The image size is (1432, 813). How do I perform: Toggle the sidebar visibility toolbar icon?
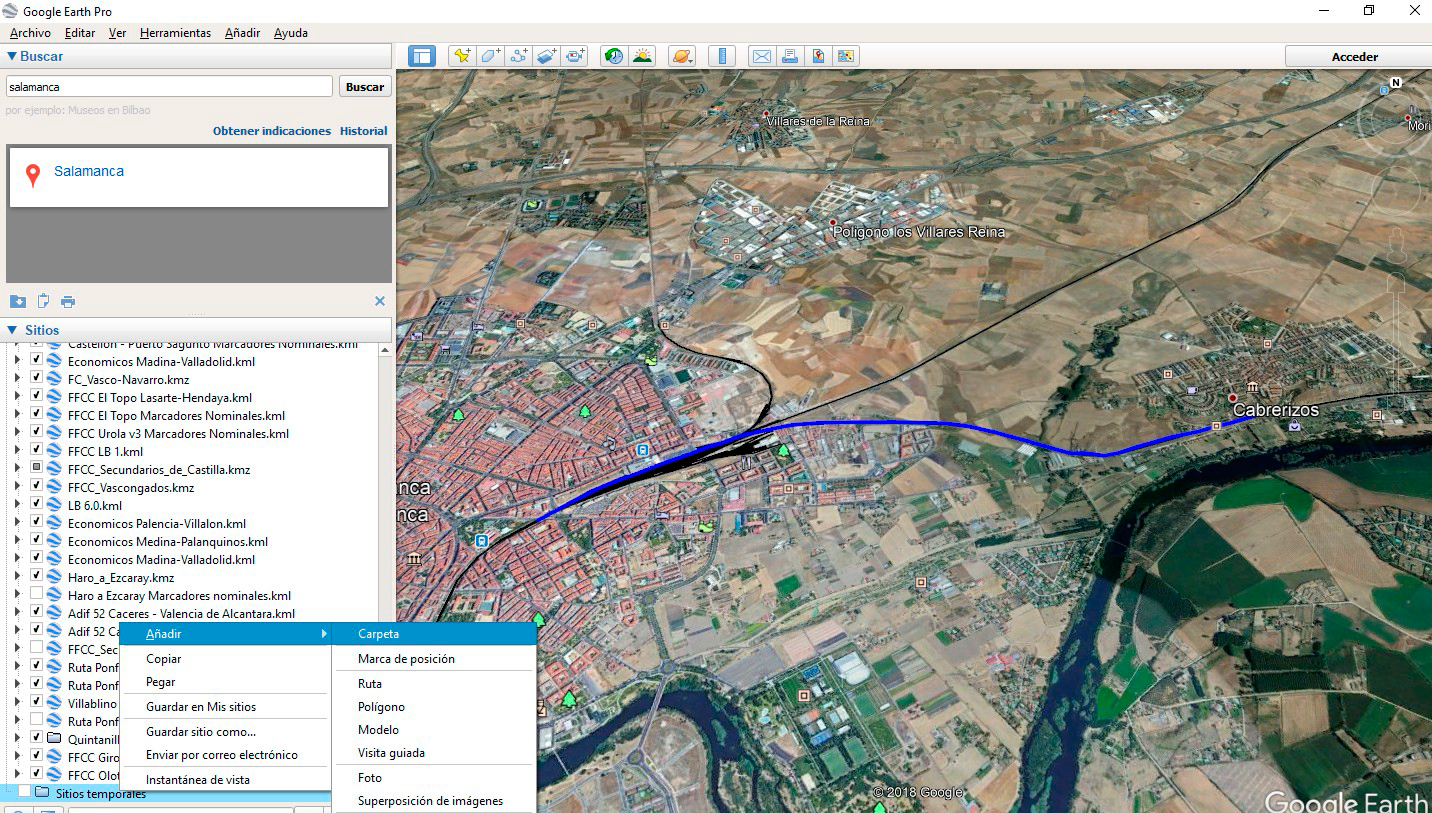(422, 56)
